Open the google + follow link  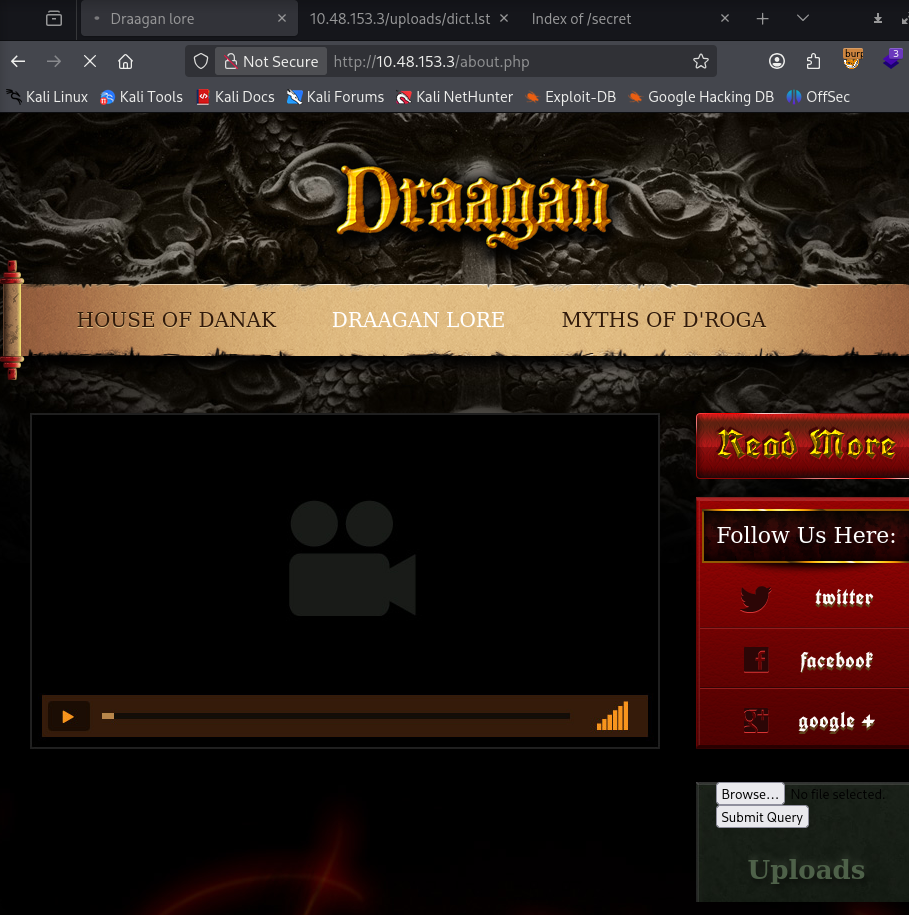pos(836,722)
